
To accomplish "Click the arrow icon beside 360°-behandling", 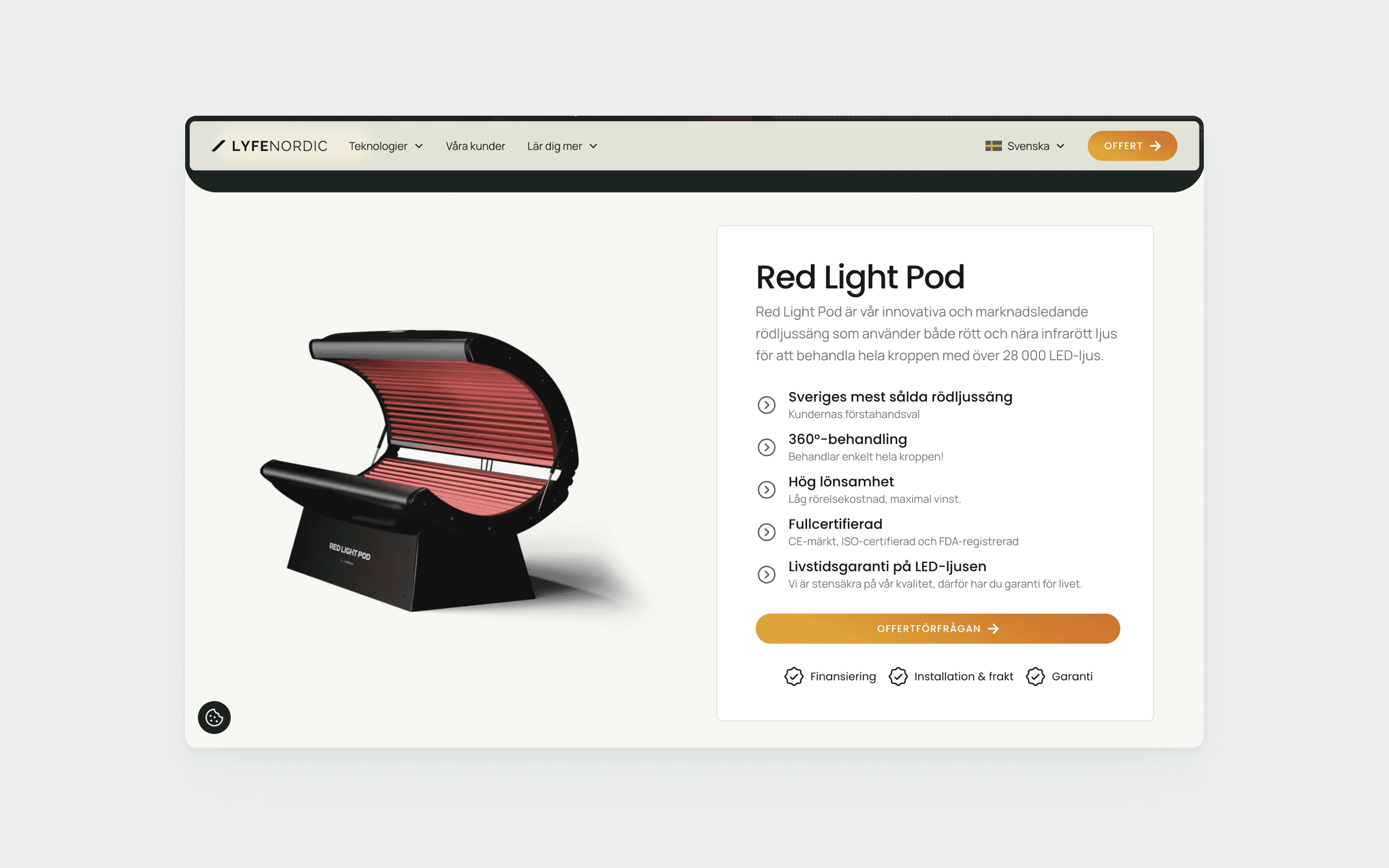I will tap(766, 447).
